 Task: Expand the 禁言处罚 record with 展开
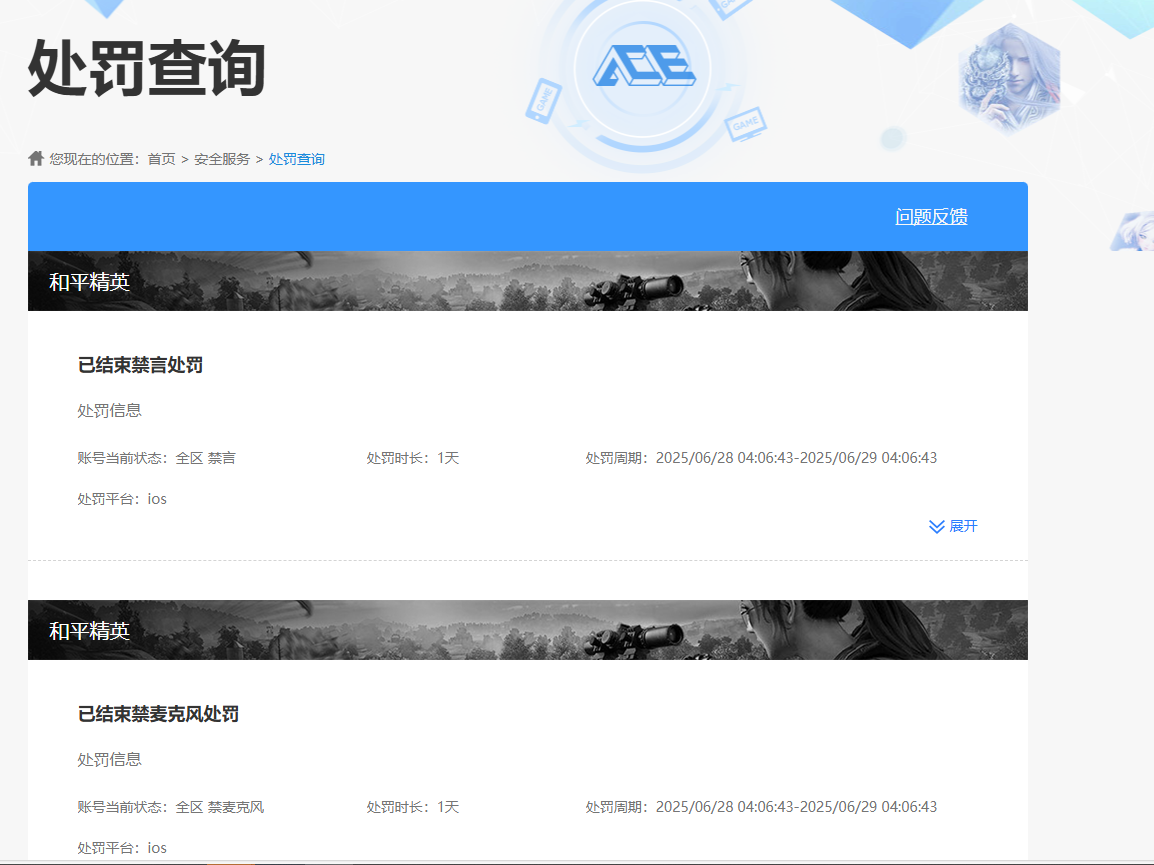tap(962, 527)
